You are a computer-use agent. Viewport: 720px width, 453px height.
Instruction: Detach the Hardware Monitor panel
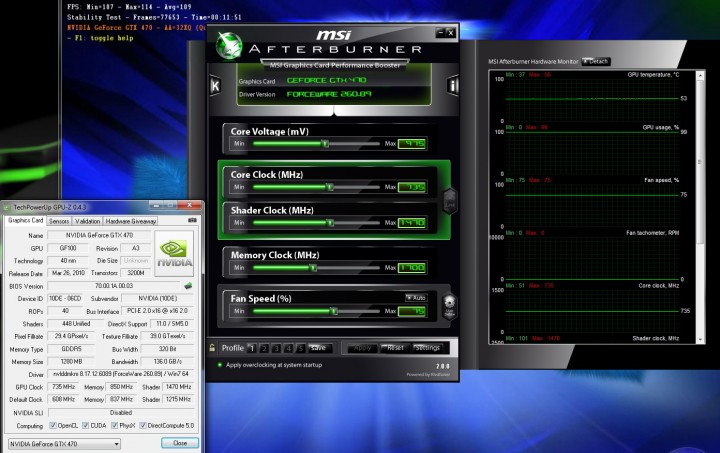click(x=596, y=61)
